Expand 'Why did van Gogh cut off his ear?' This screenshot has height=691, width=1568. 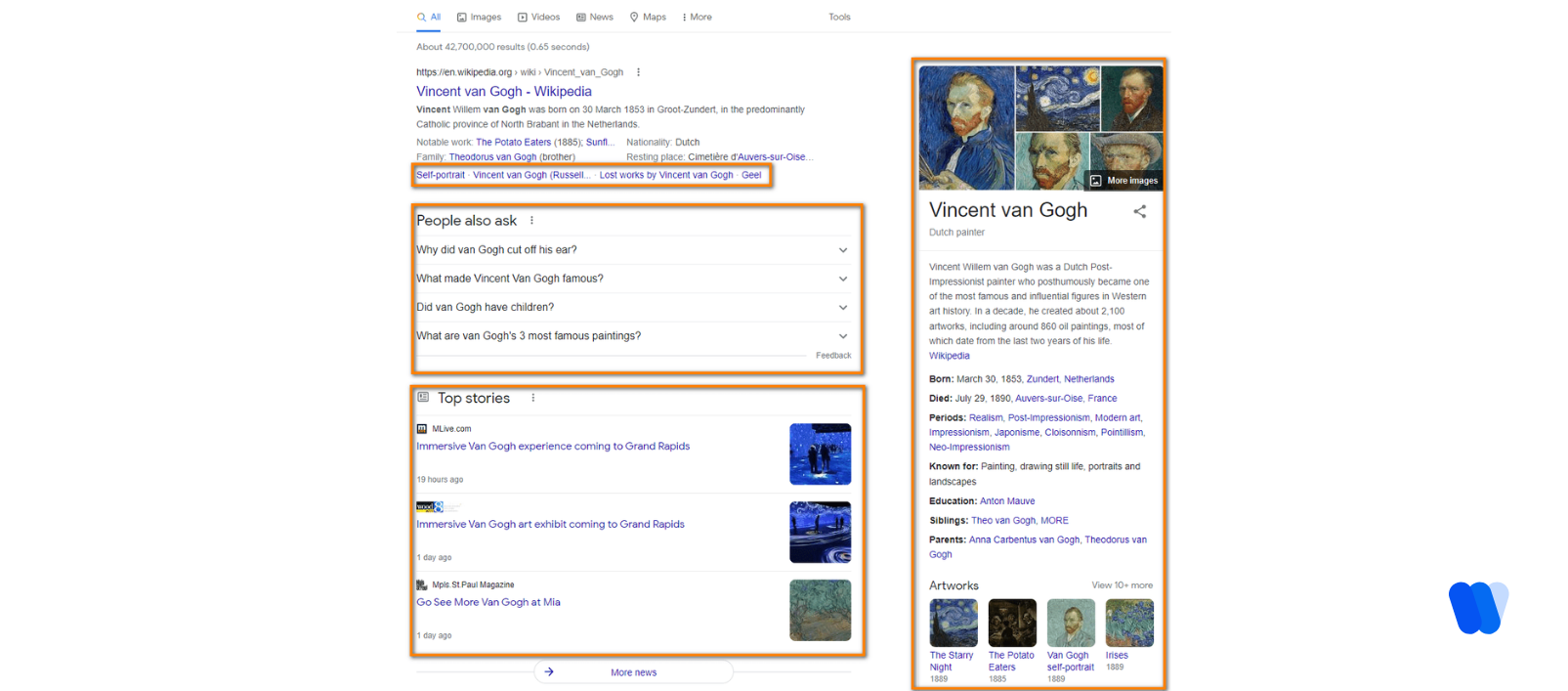[633, 250]
